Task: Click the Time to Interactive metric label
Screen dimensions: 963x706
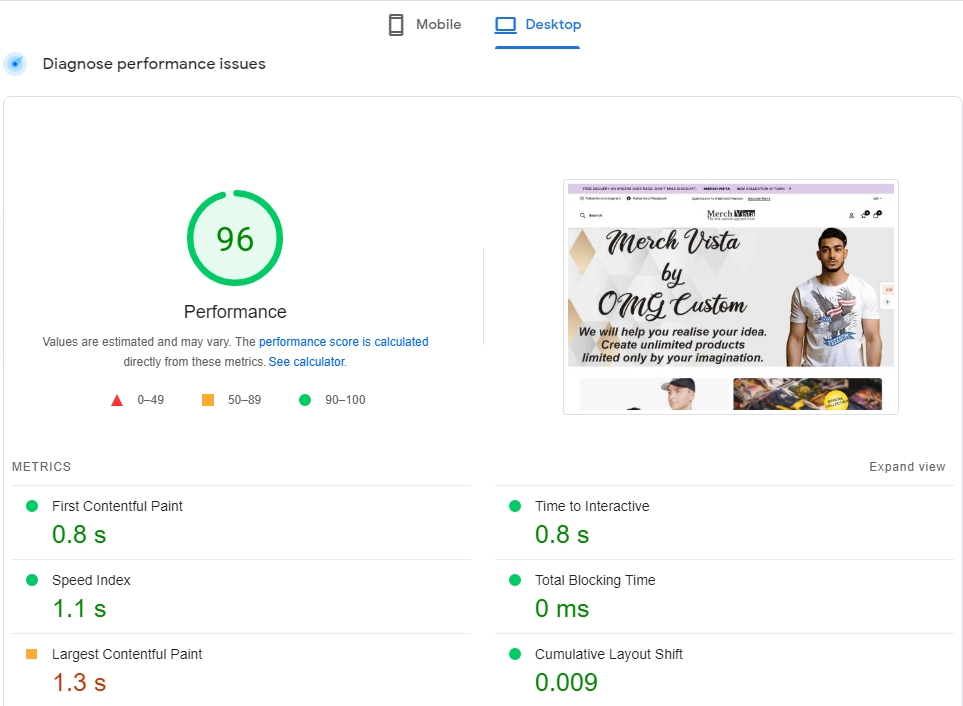Action: click(592, 506)
